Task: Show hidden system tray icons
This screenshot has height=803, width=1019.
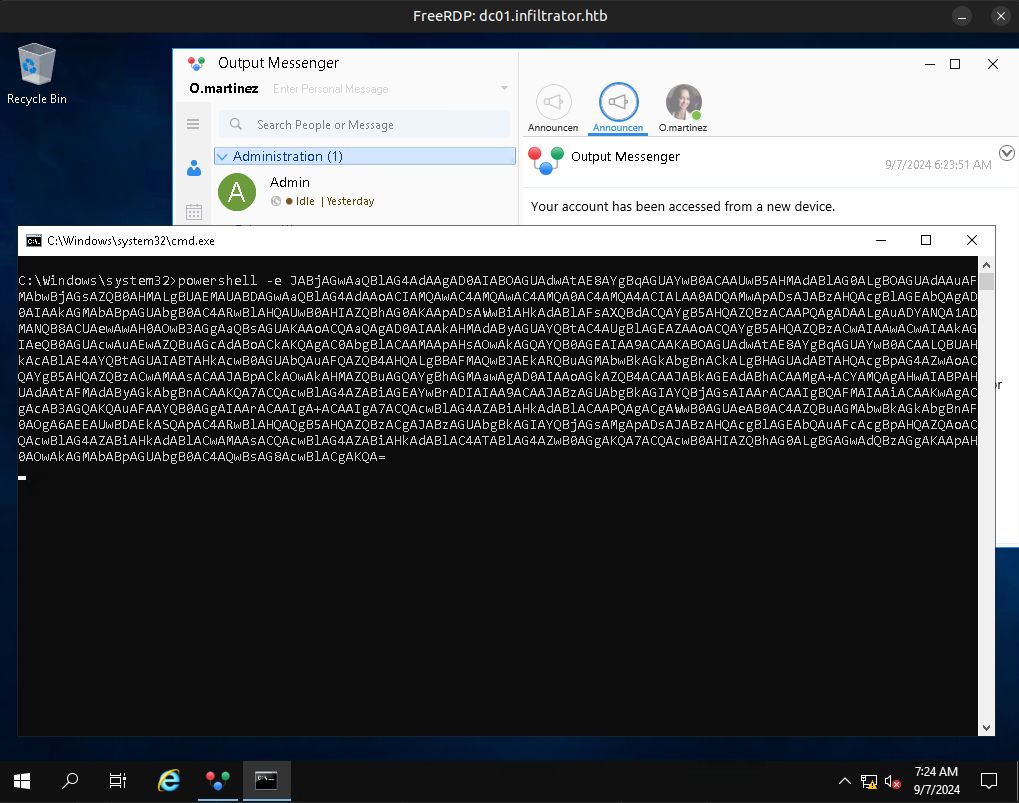Action: (844, 781)
